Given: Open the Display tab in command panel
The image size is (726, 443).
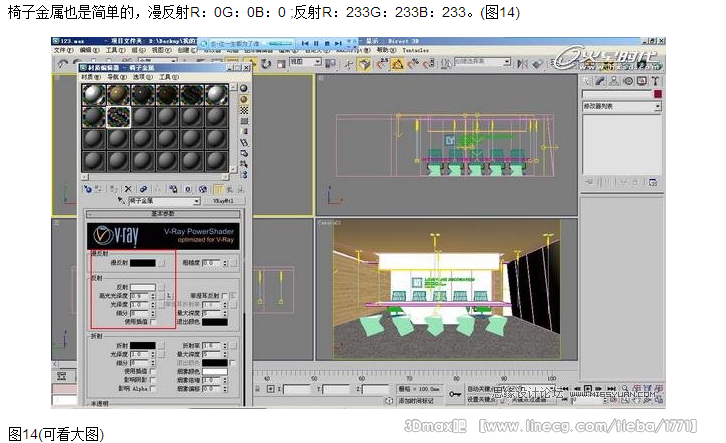Looking at the screenshot, I should point(642,81).
